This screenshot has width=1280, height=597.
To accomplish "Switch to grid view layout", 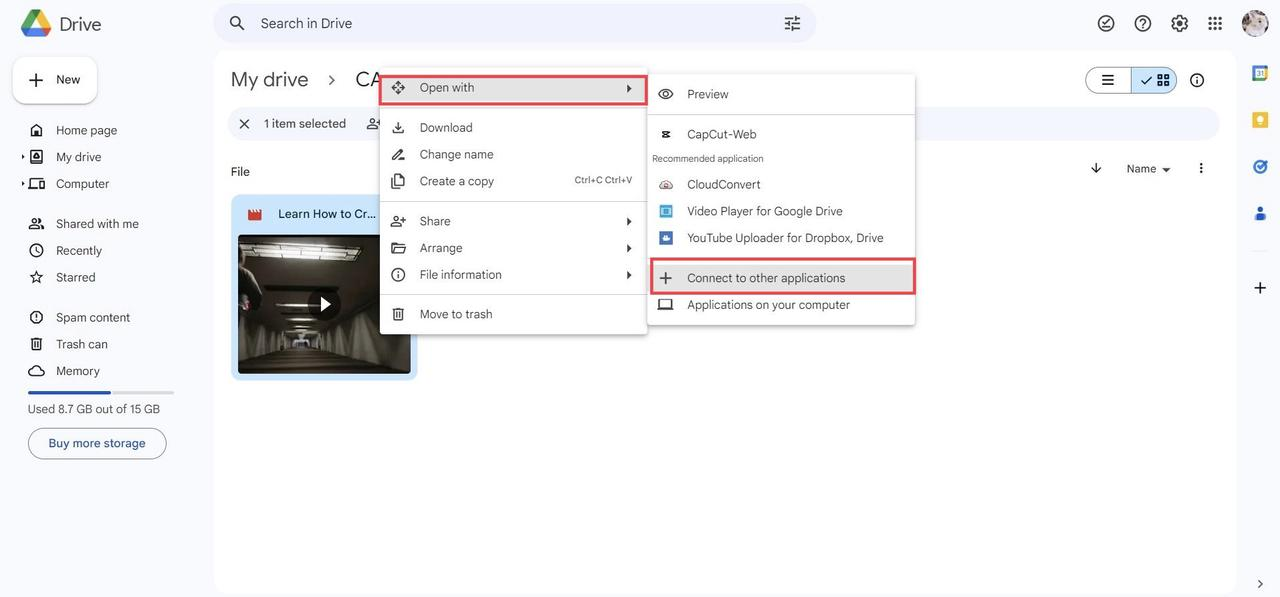I will [1154, 80].
